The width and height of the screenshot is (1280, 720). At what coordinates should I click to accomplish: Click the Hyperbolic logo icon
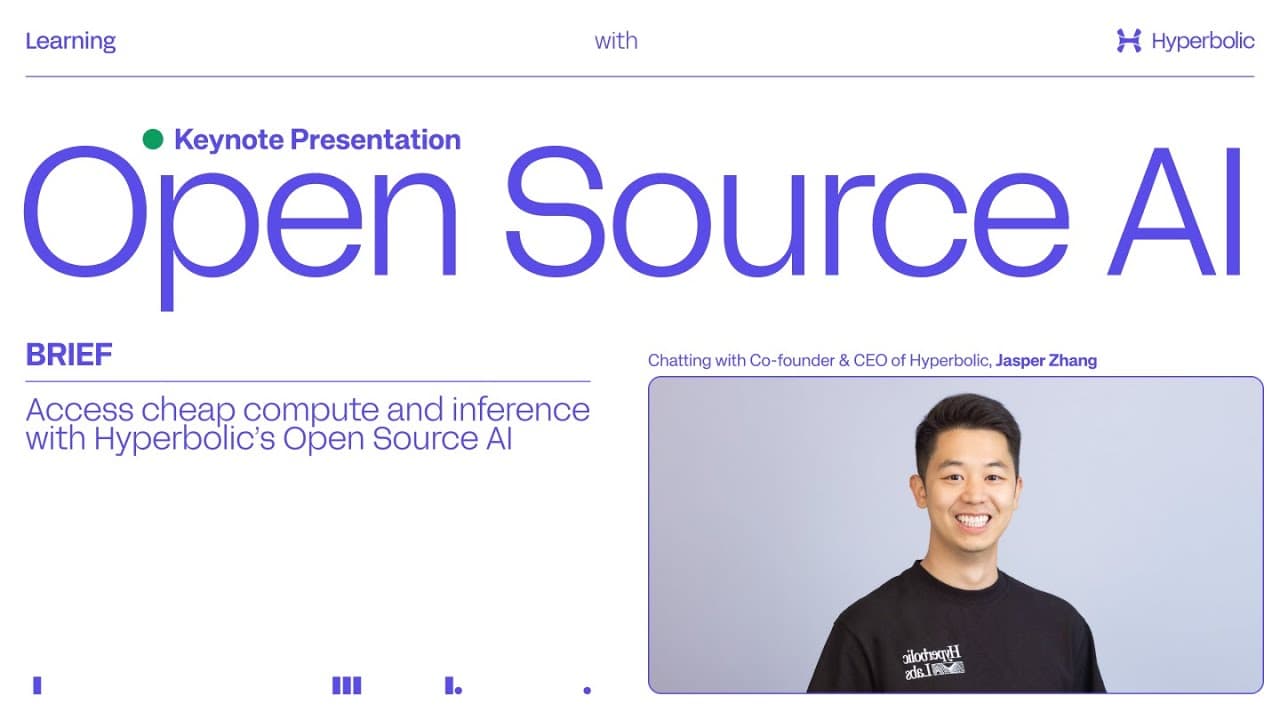(1129, 41)
